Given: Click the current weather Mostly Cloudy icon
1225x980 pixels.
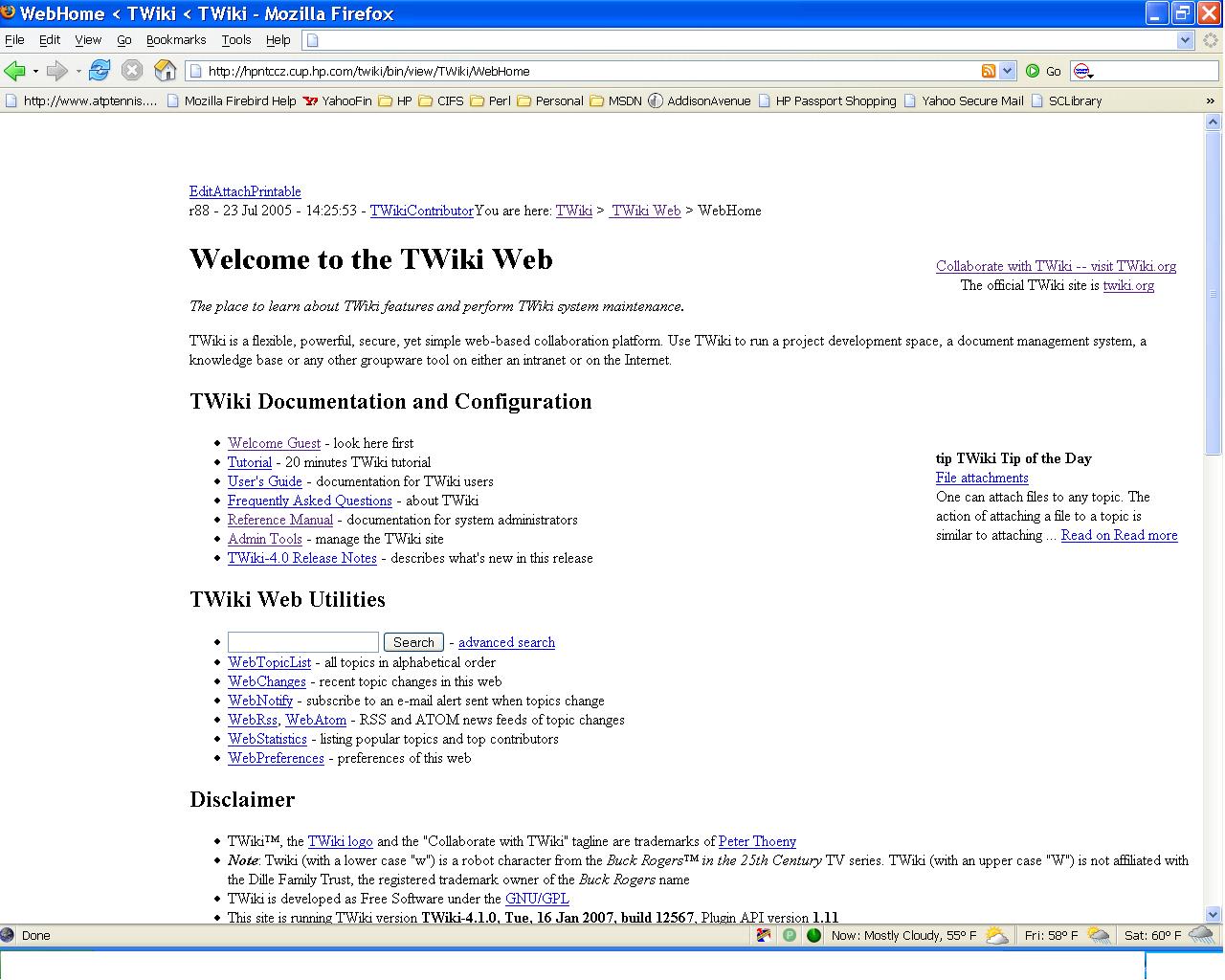Looking at the screenshot, I should coord(996,936).
